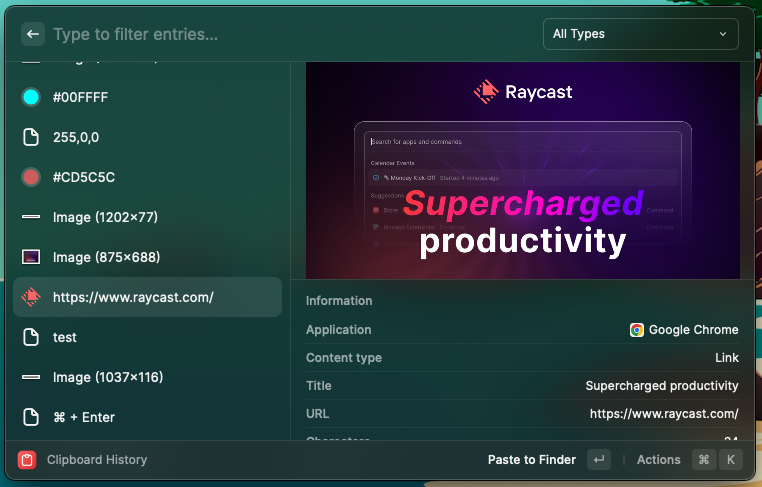The width and height of the screenshot is (762, 487).
Task: Select the ⌘ + Enter clipboard entry
Action: pos(147,417)
